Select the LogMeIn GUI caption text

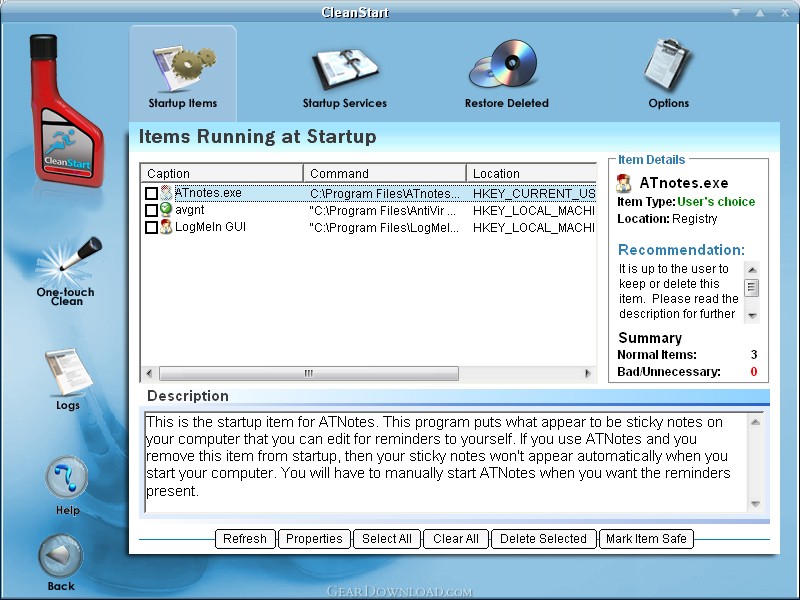(210, 227)
